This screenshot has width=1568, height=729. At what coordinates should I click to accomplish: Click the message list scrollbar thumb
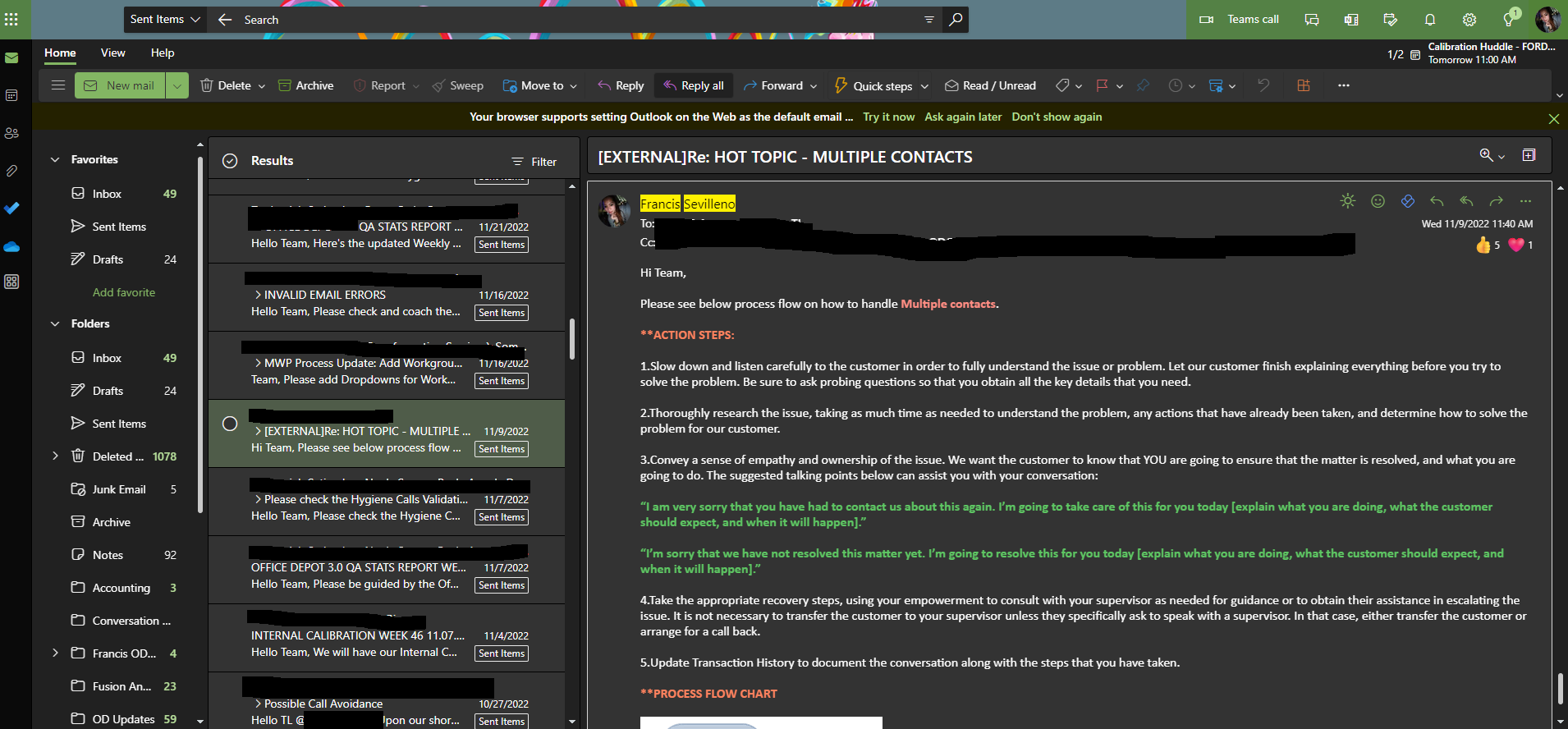tap(571, 338)
